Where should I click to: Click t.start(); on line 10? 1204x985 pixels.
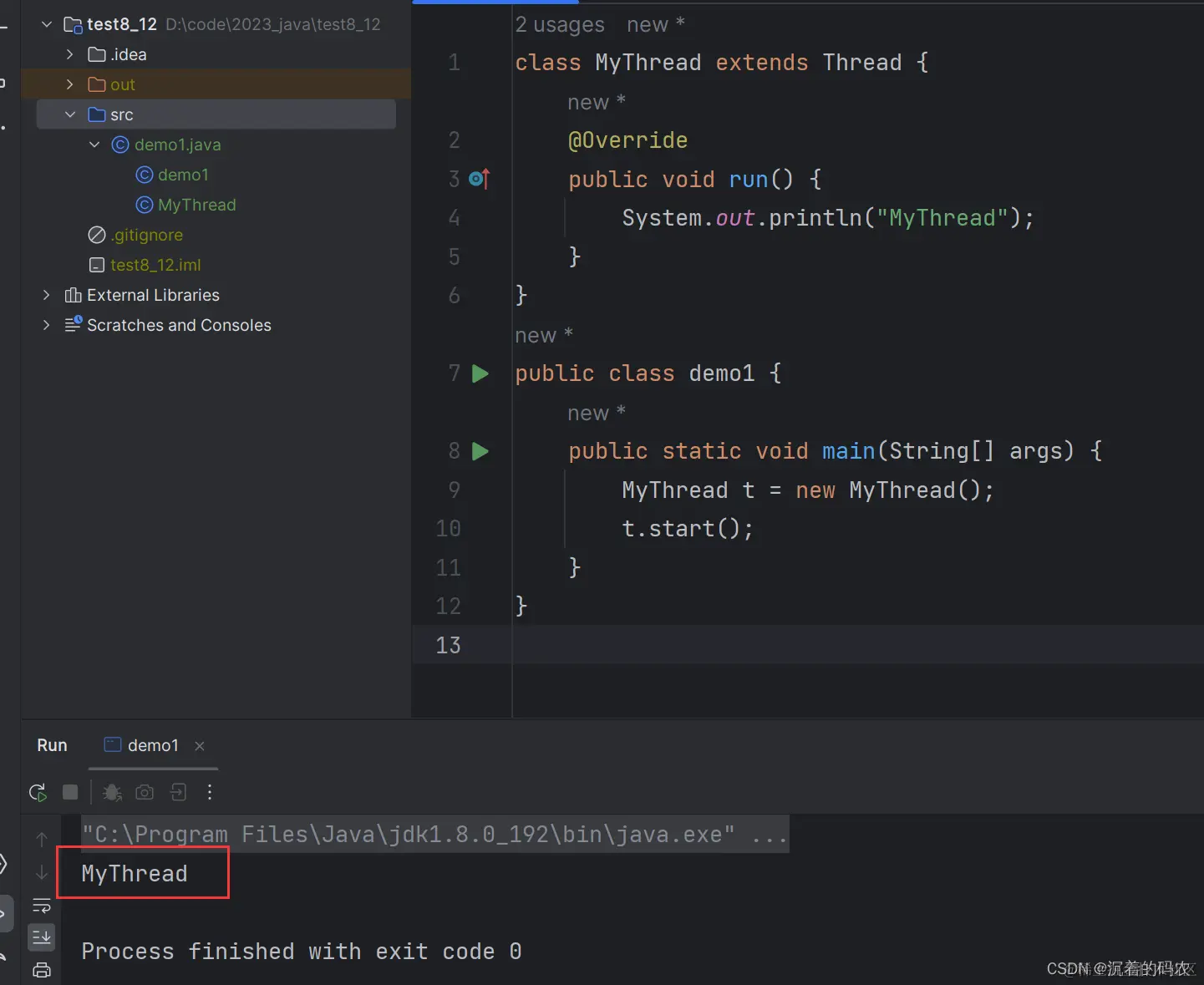click(688, 529)
